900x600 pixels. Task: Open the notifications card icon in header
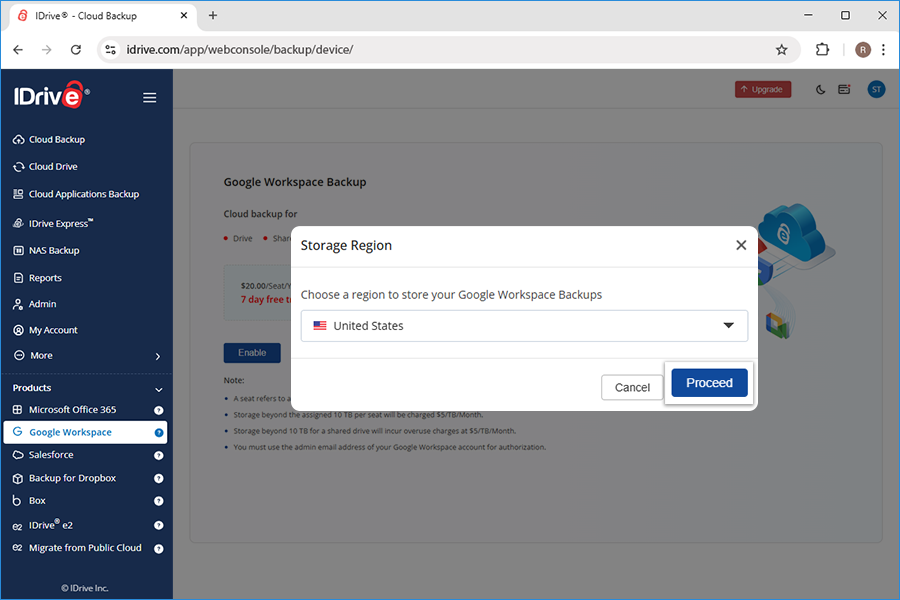844,90
